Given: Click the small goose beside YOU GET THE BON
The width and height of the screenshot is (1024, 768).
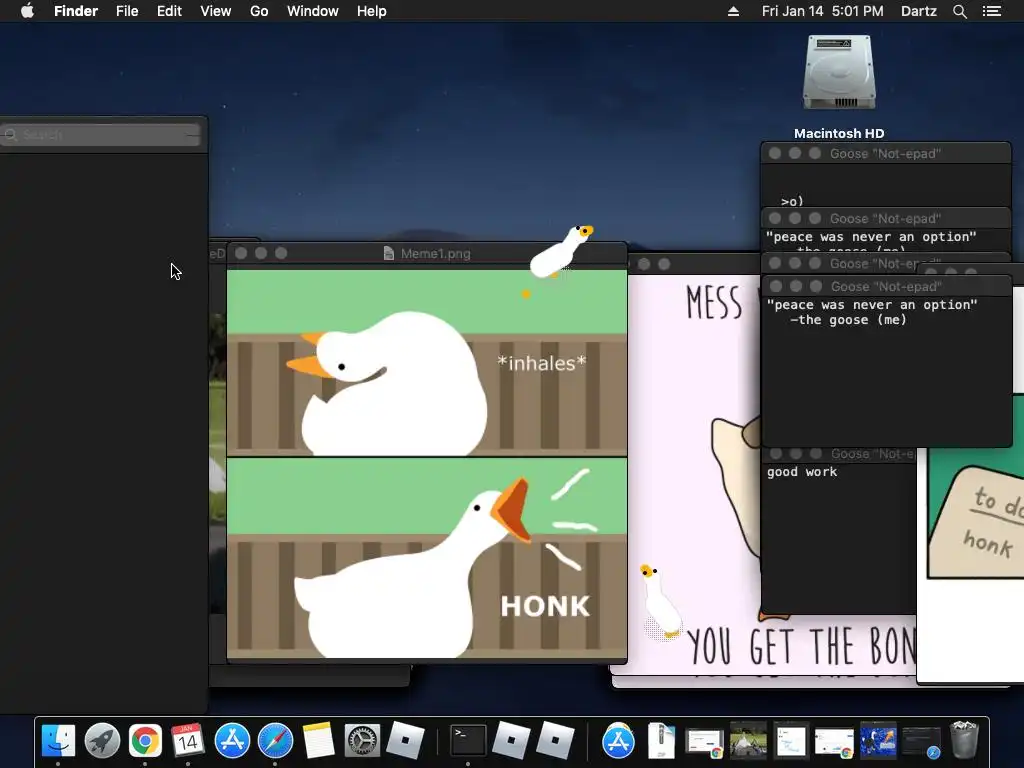Looking at the screenshot, I should [x=660, y=601].
